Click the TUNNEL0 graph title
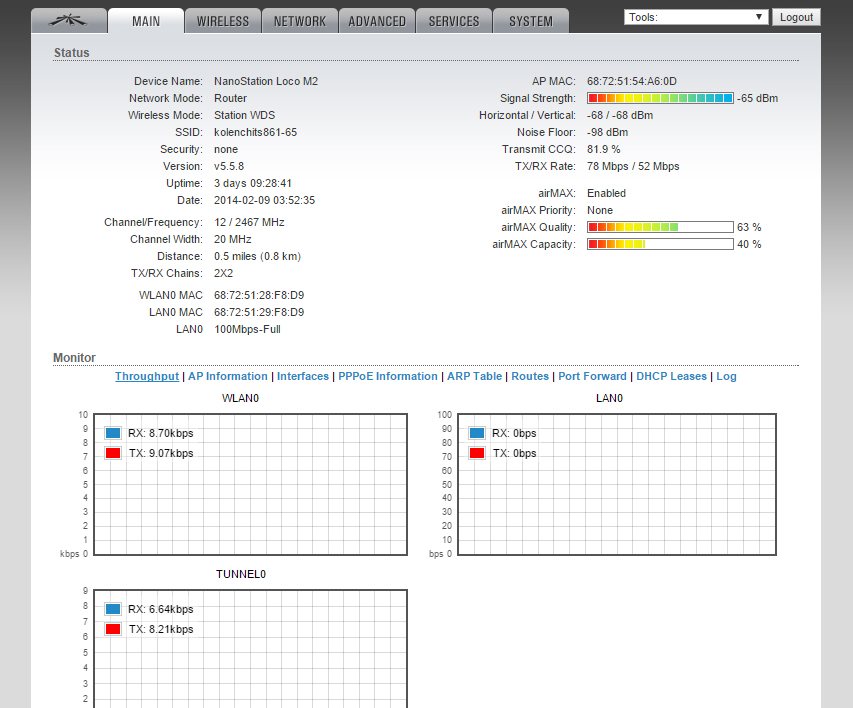This screenshot has height=708, width=853. coord(241,574)
